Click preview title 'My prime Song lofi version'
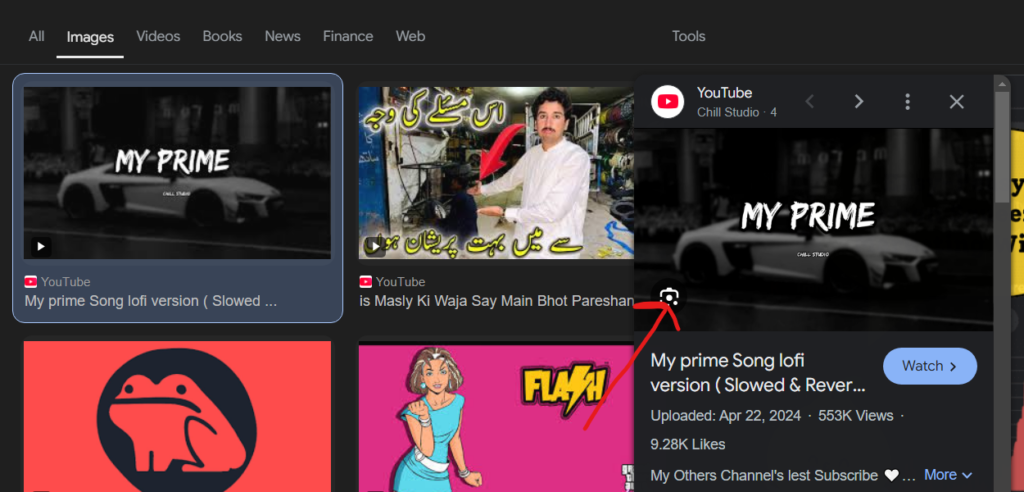The image size is (1024, 492). point(758,372)
